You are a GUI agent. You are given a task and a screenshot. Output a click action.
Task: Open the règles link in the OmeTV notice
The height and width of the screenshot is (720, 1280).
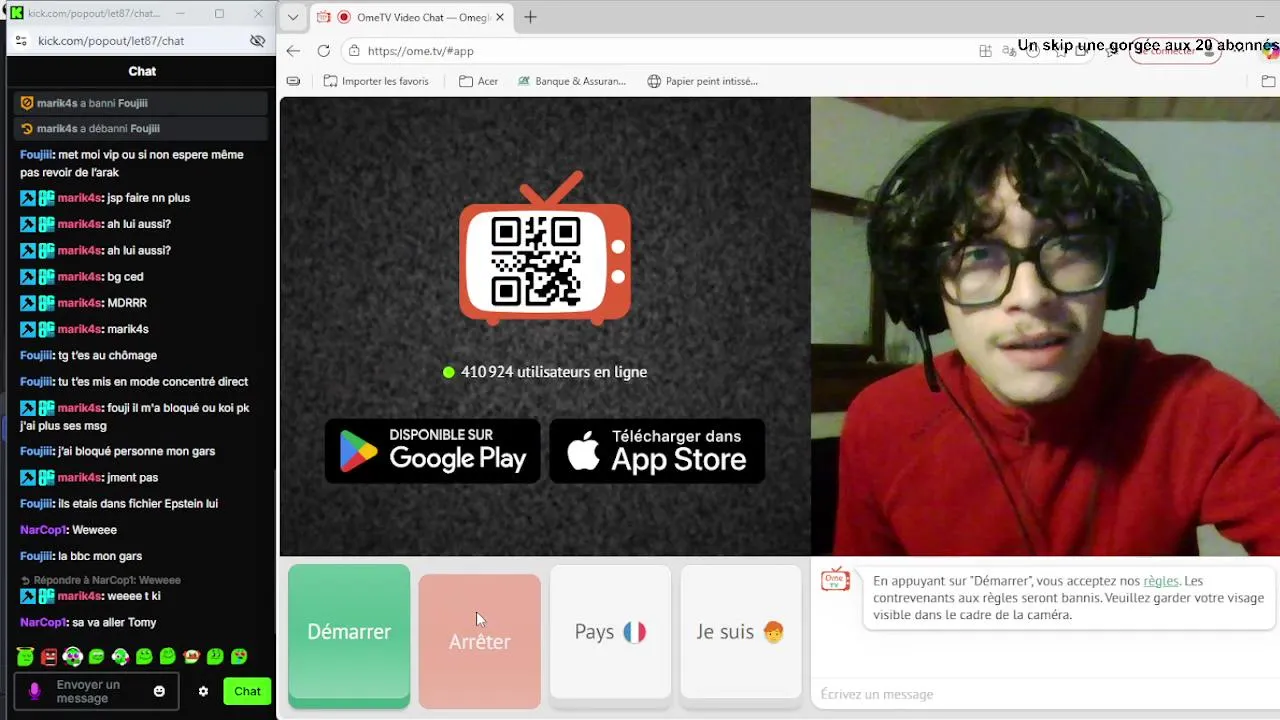pos(1161,581)
